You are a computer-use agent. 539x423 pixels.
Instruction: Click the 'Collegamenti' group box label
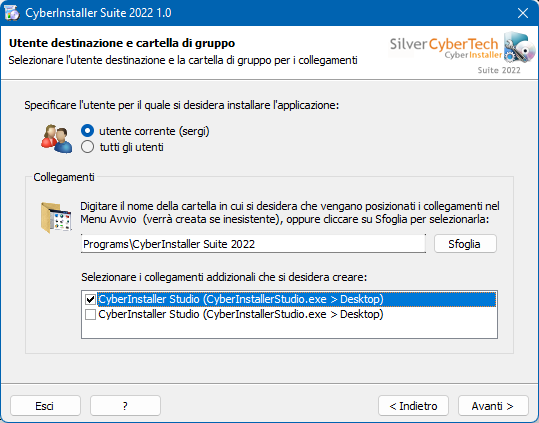[x=64, y=177]
